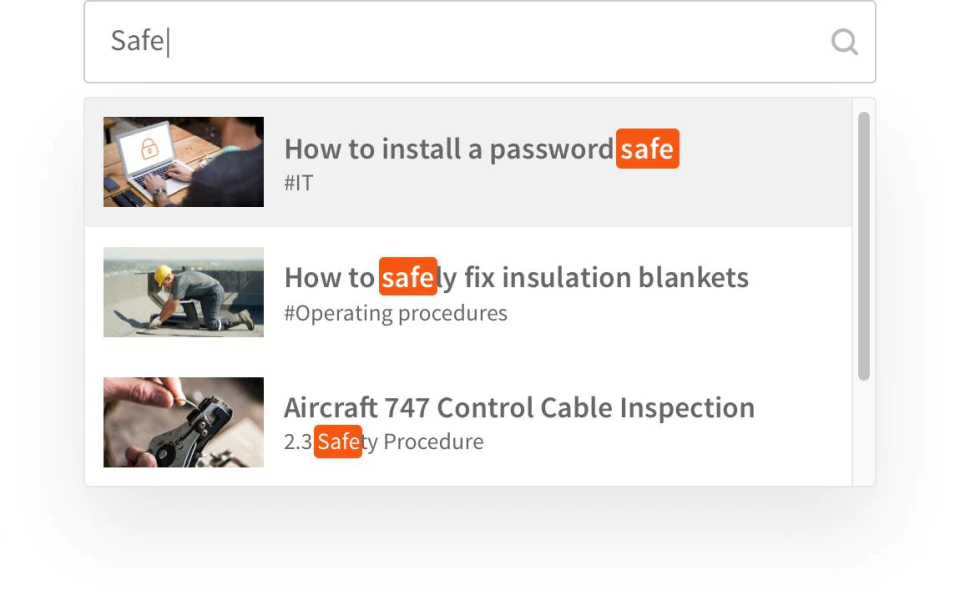Open the 2.3 Safety Procedure section

click(384, 441)
